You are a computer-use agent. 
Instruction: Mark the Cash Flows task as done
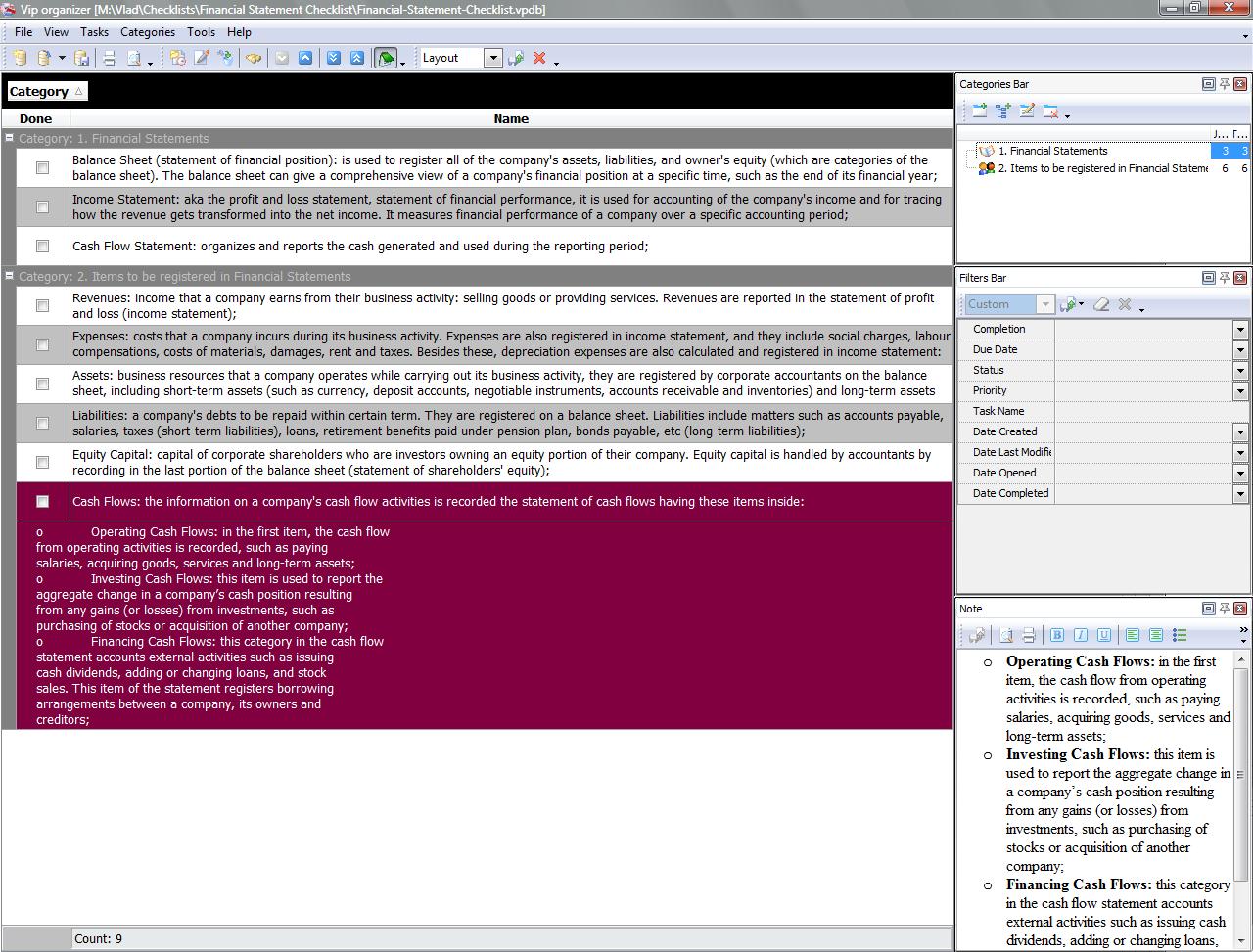[x=42, y=502]
